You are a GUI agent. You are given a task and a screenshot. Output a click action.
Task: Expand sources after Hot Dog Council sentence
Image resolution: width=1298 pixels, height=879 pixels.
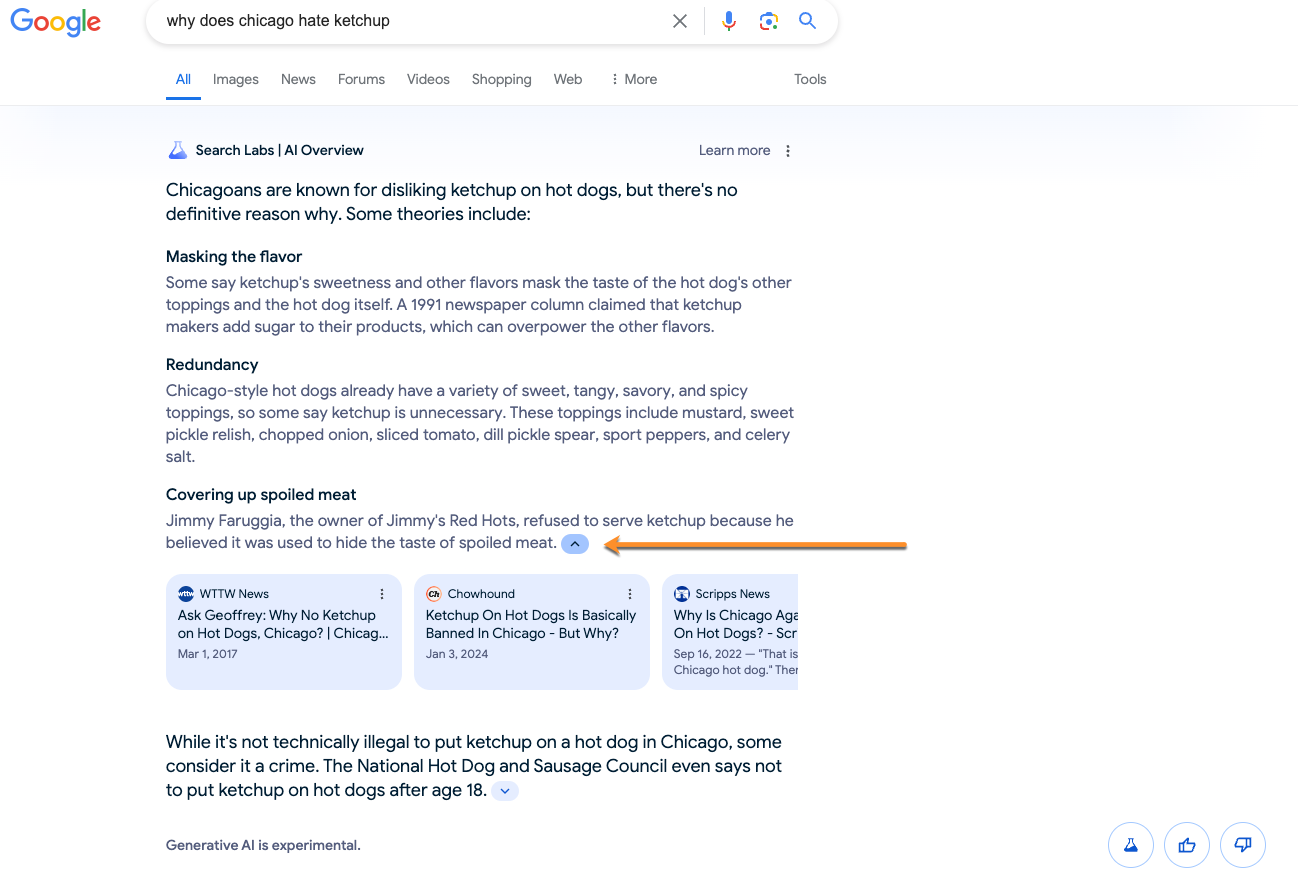(505, 791)
